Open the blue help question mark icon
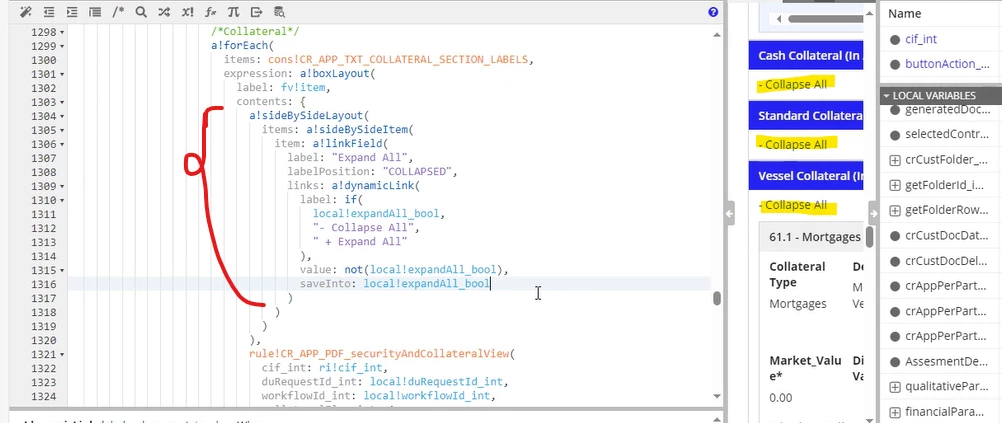 [x=713, y=12]
